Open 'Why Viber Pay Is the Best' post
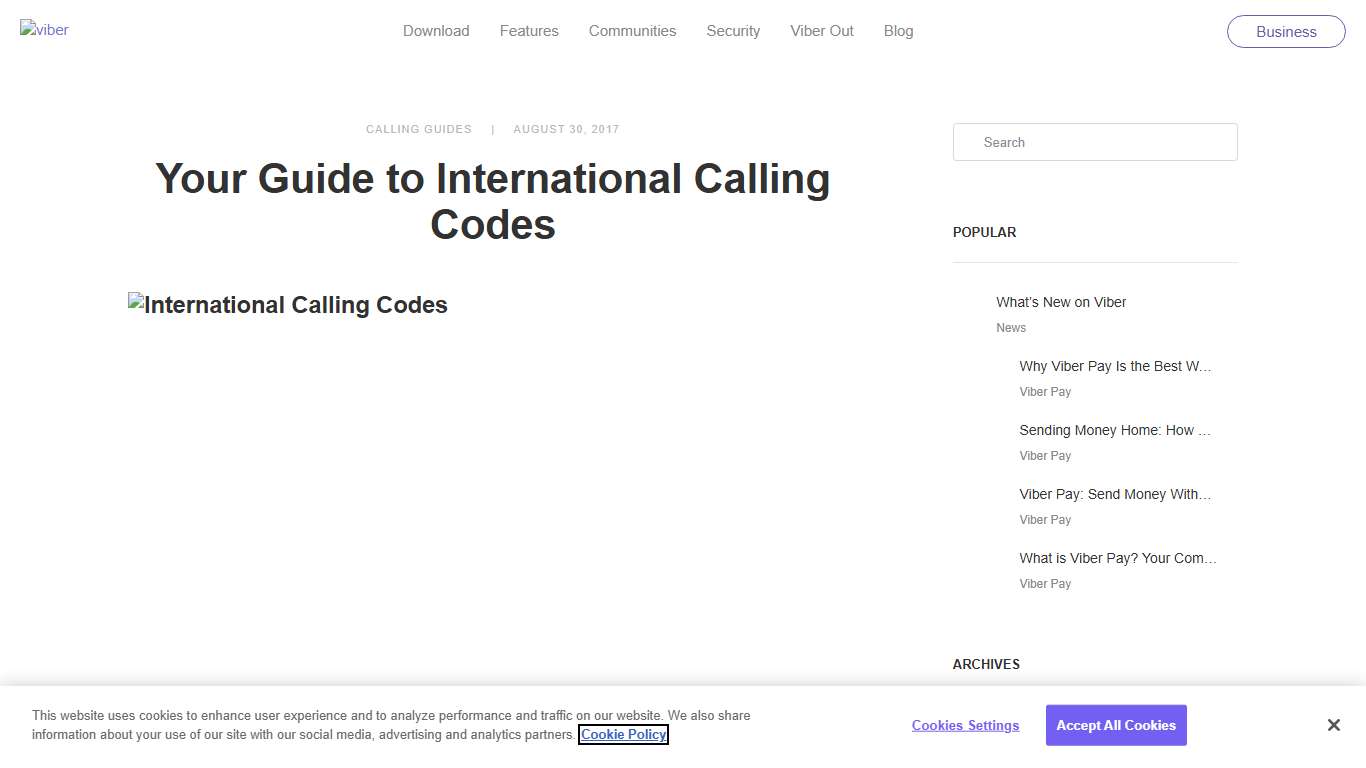This screenshot has width=1366, height=768. [x=1115, y=366]
